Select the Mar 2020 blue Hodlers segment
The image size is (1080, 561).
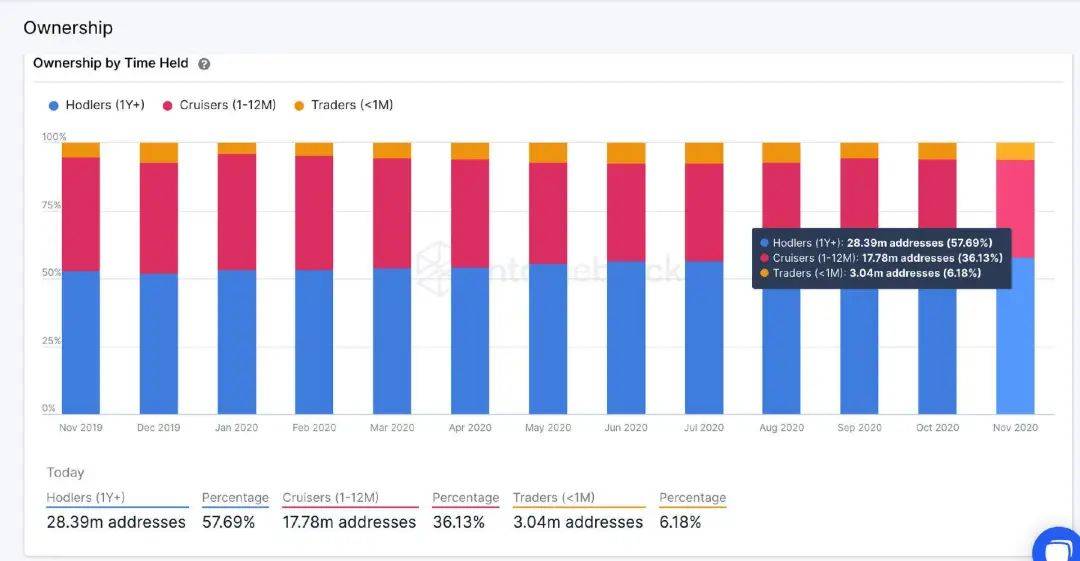click(x=392, y=340)
